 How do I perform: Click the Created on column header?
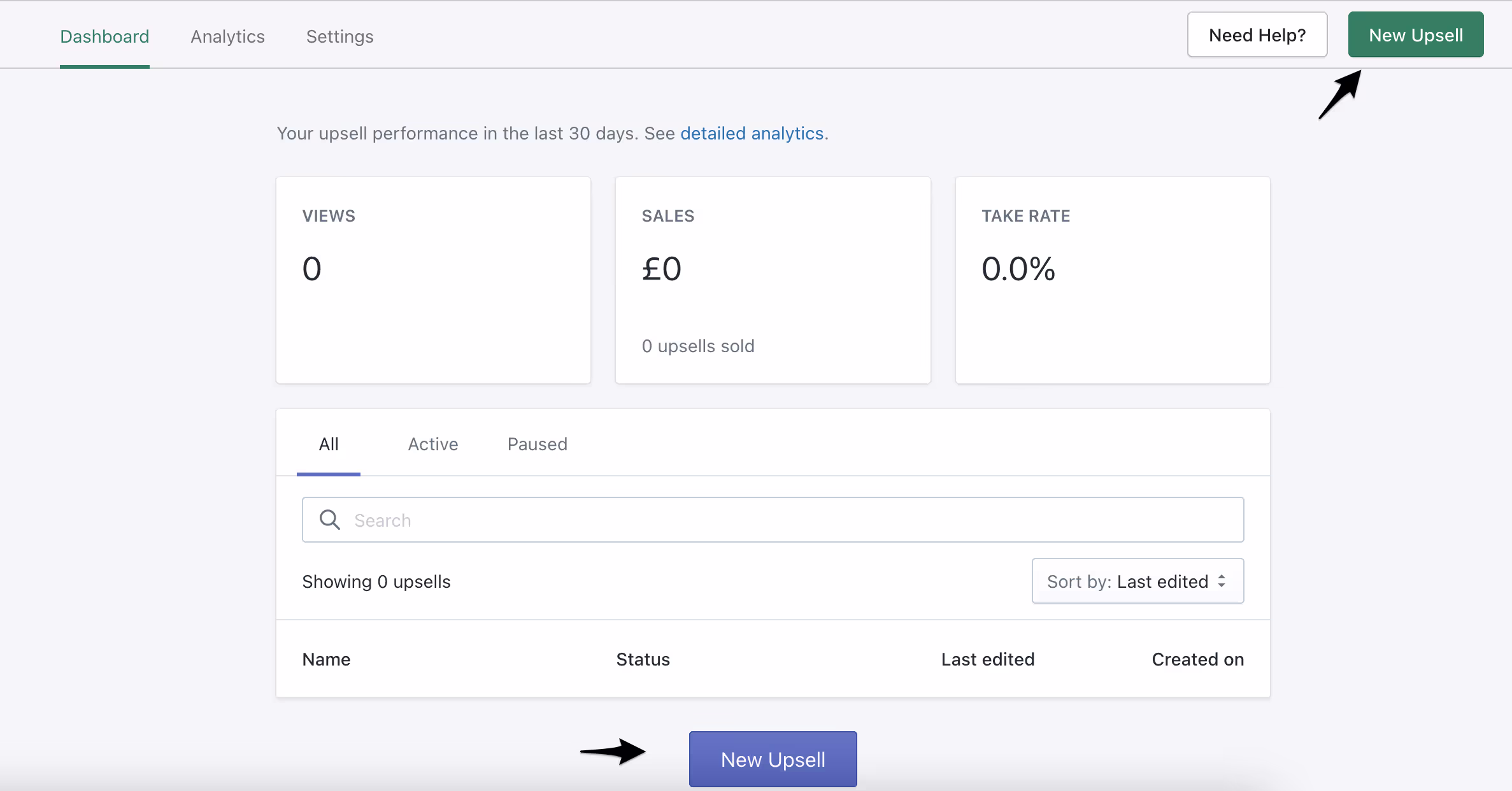[1197, 659]
